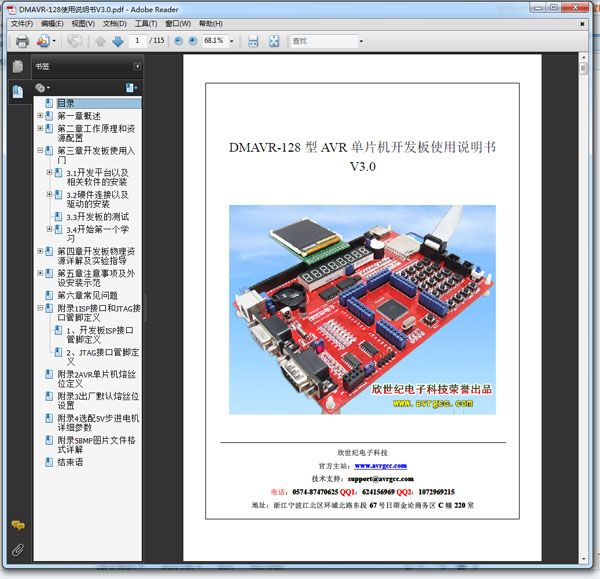This screenshot has width=600, height=579.
Task: Click the Adobe PDF icon in title bar
Action: [x=11, y=9]
